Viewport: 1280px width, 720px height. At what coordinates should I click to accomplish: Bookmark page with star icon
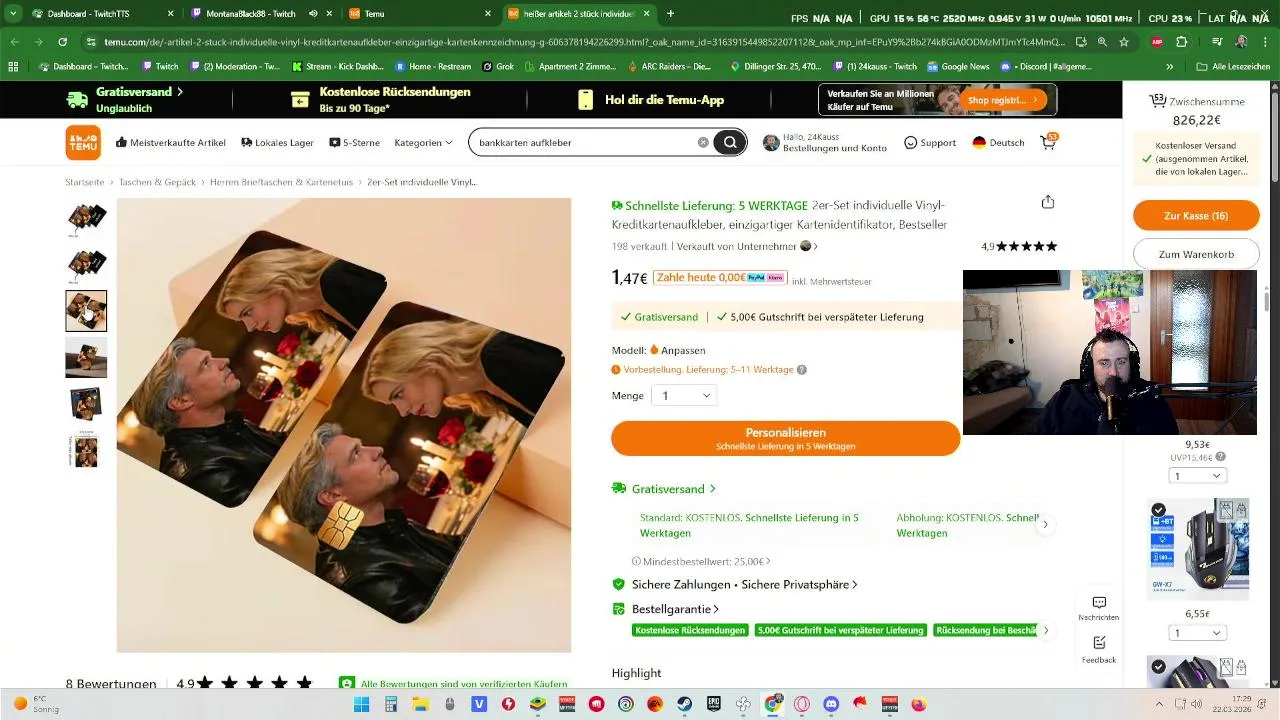(1124, 42)
